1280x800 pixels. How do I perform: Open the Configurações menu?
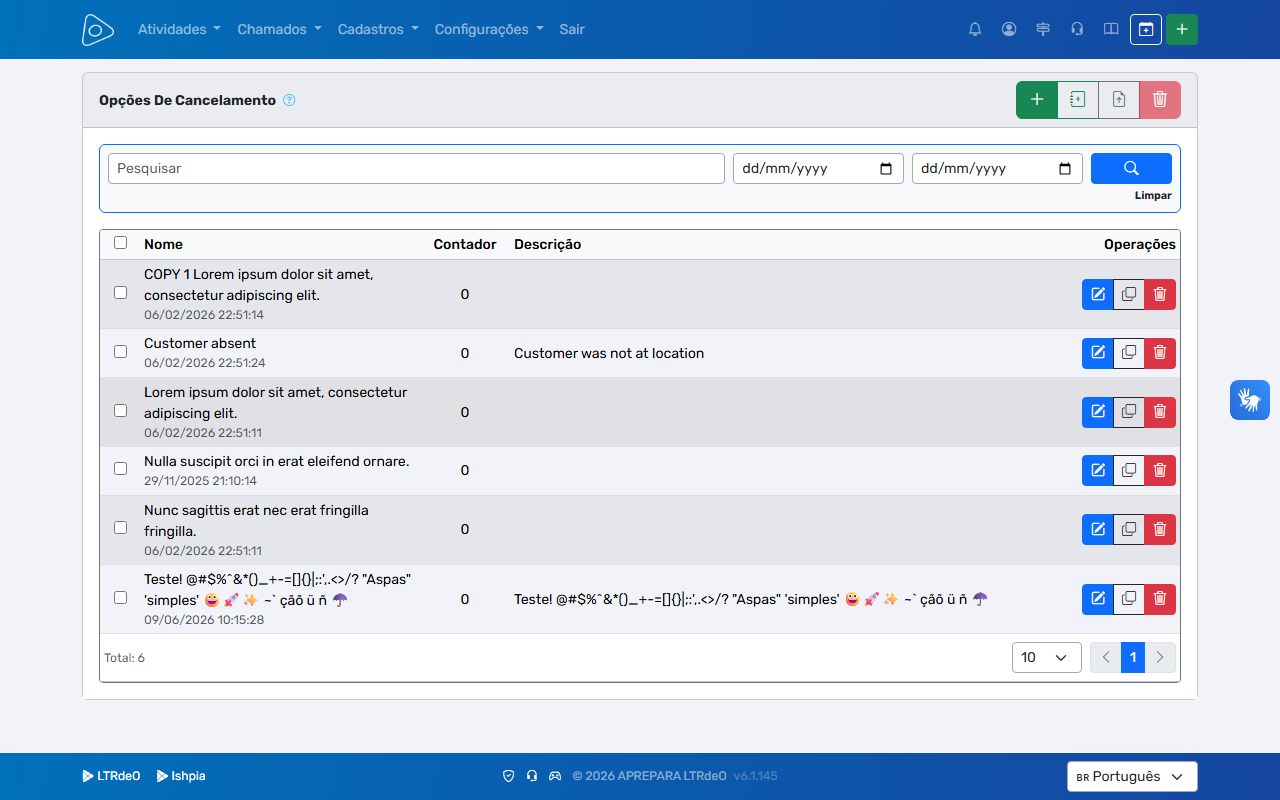(x=489, y=29)
